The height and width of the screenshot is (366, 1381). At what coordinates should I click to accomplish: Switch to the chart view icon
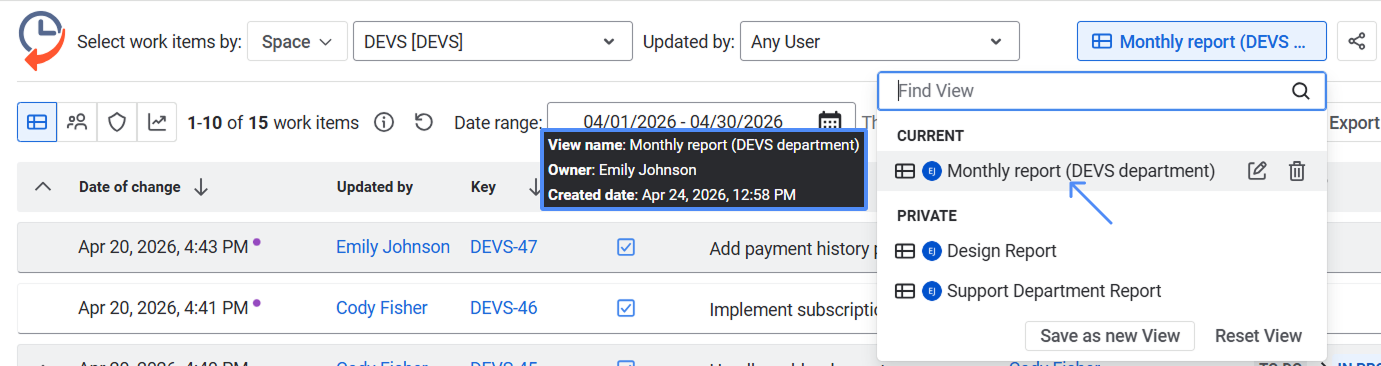click(157, 122)
